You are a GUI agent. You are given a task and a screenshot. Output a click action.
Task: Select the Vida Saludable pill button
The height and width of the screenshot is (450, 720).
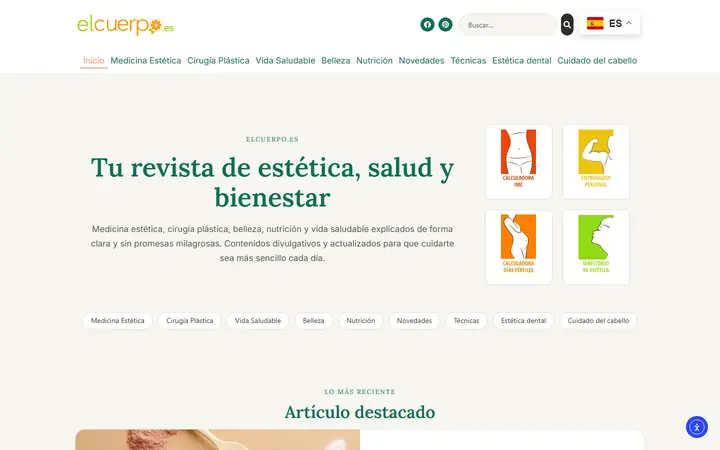(x=258, y=321)
